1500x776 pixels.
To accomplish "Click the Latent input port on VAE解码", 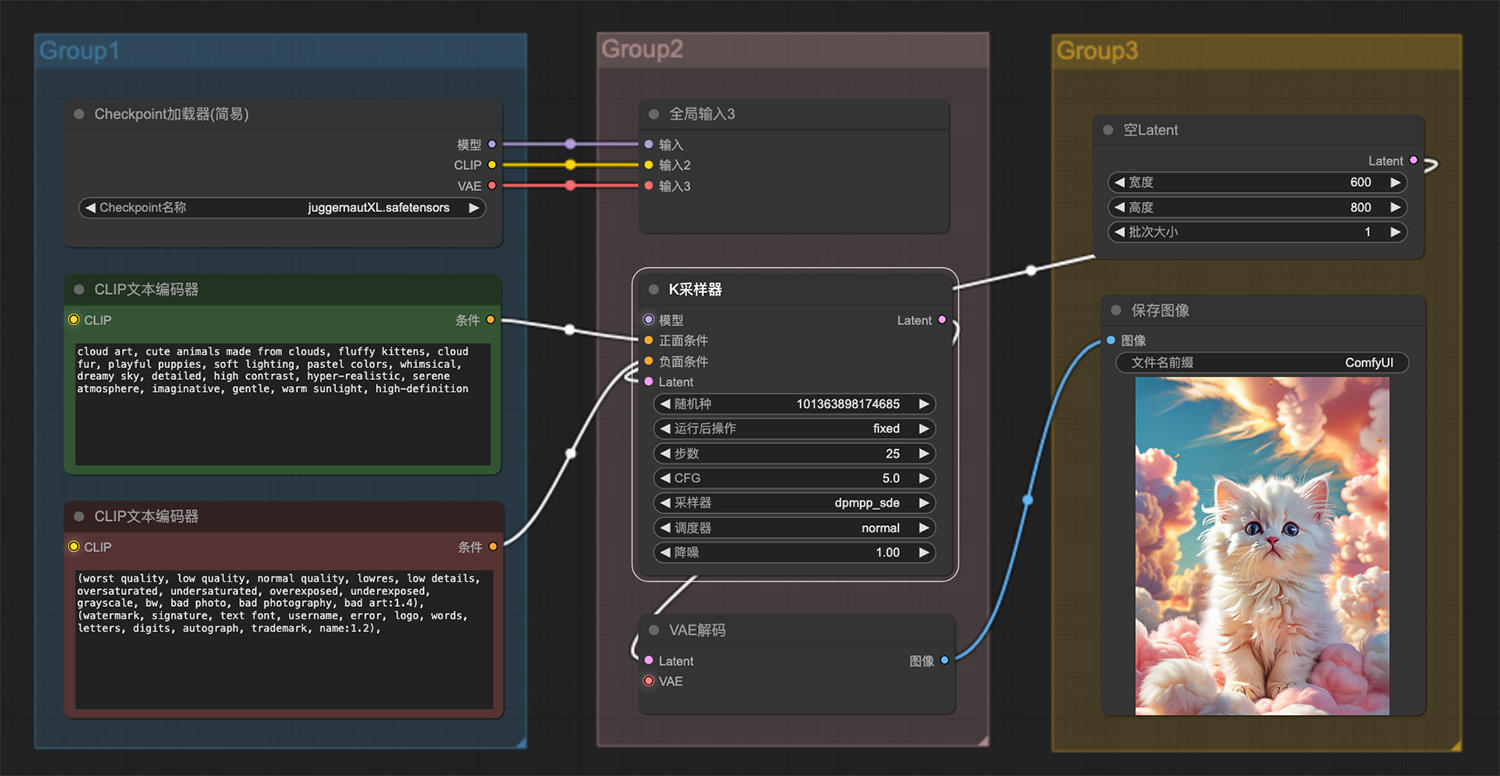I will point(649,660).
